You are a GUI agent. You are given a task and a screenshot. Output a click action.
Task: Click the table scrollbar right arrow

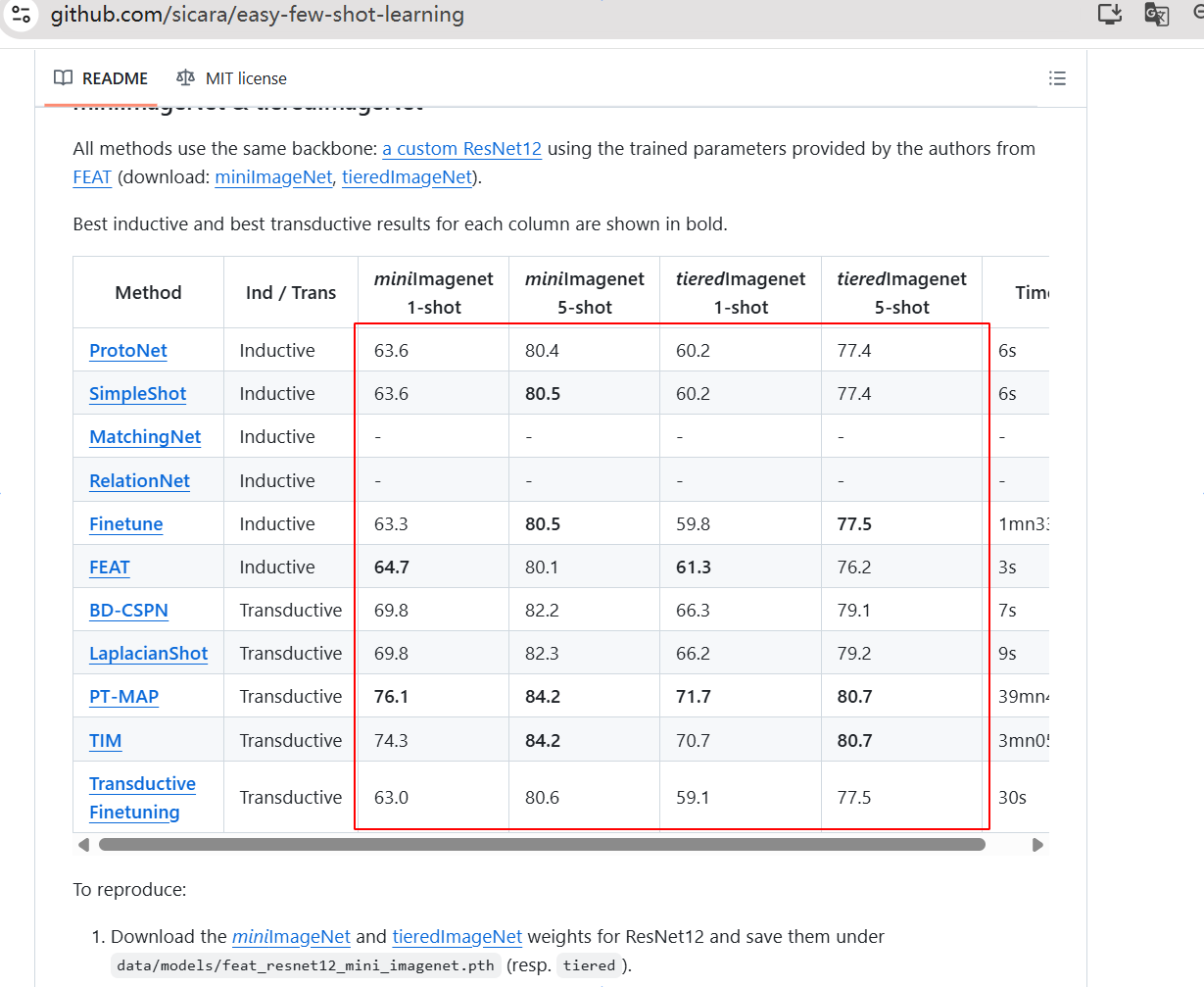[1037, 845]
